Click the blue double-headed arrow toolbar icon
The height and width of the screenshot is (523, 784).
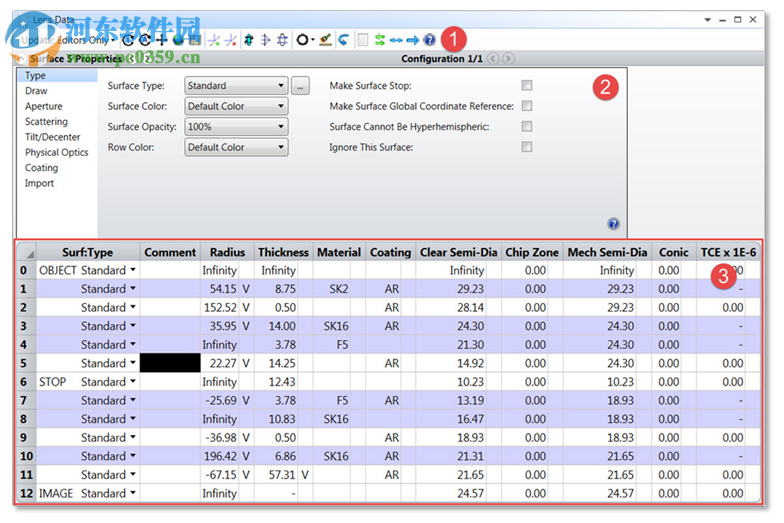(396, 40)
